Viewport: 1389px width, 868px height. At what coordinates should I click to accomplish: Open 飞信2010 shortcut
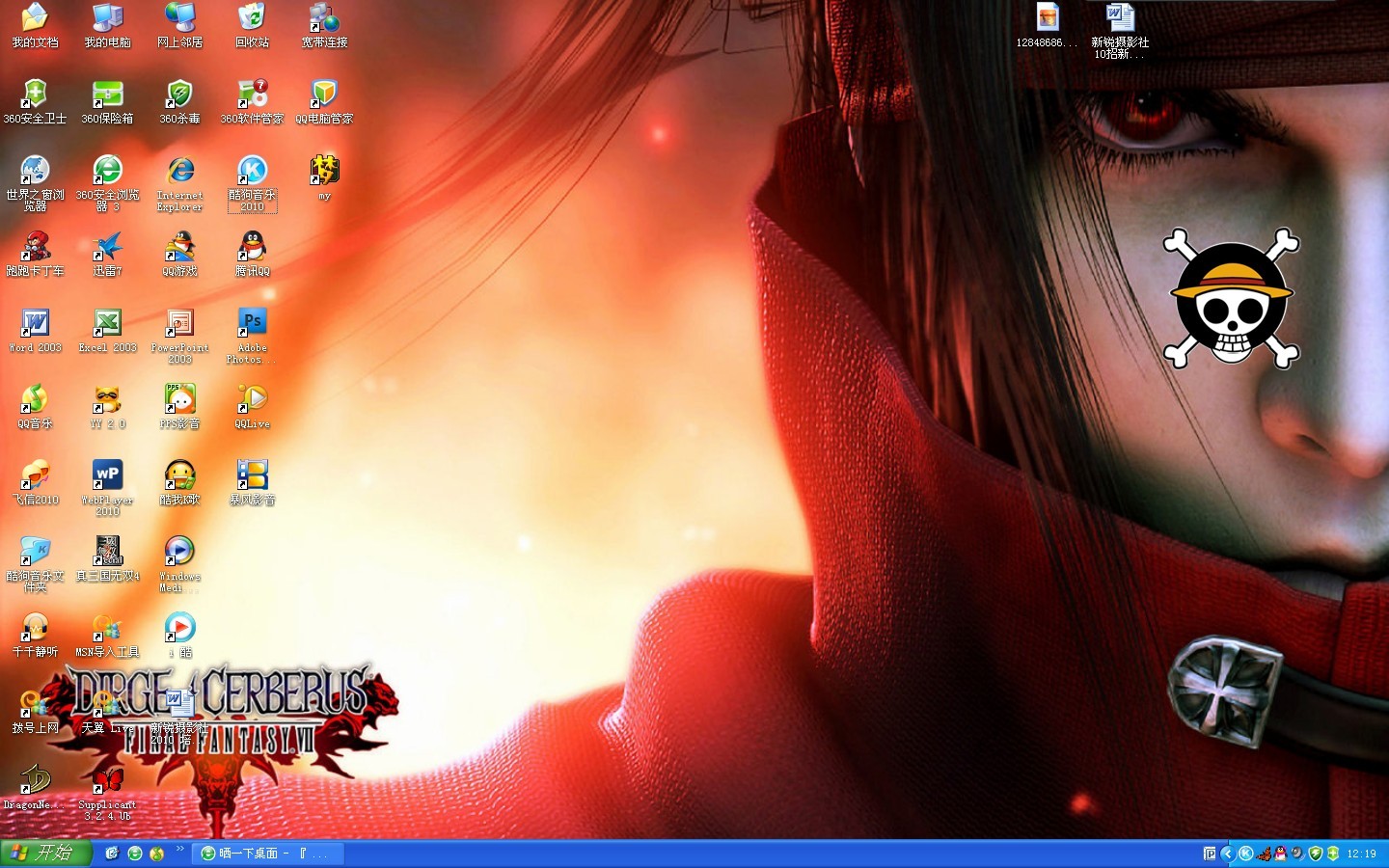tap(35, 482)
